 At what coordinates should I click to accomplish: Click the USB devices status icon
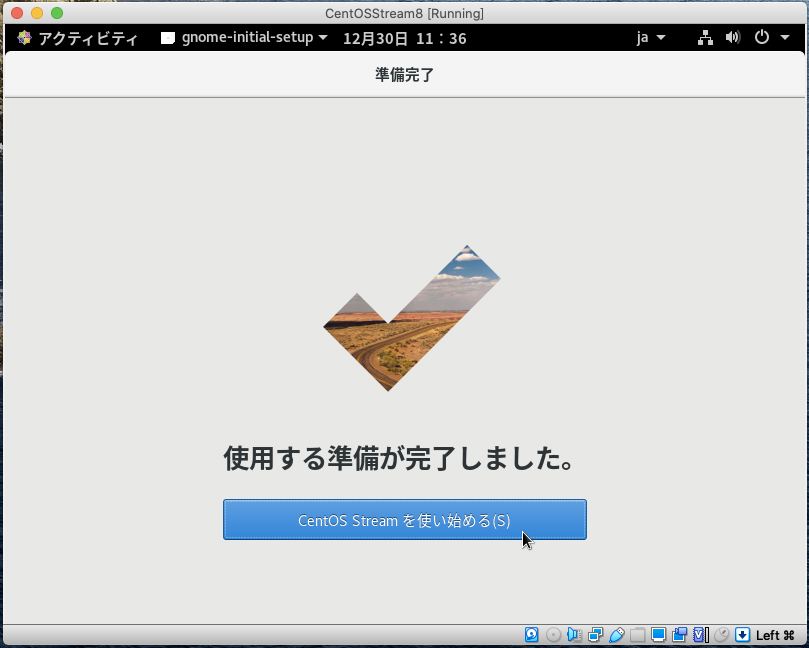point(617,635)
